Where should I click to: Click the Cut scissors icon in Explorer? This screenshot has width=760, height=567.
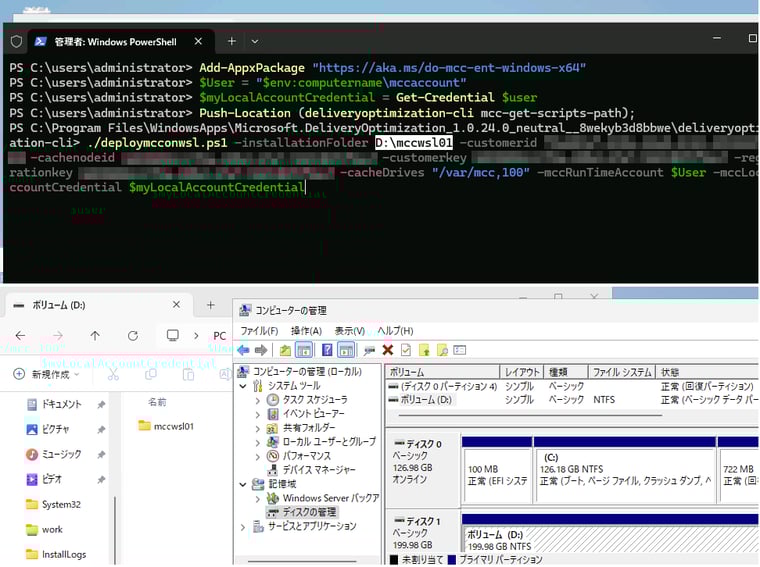(x=113, y=374)
